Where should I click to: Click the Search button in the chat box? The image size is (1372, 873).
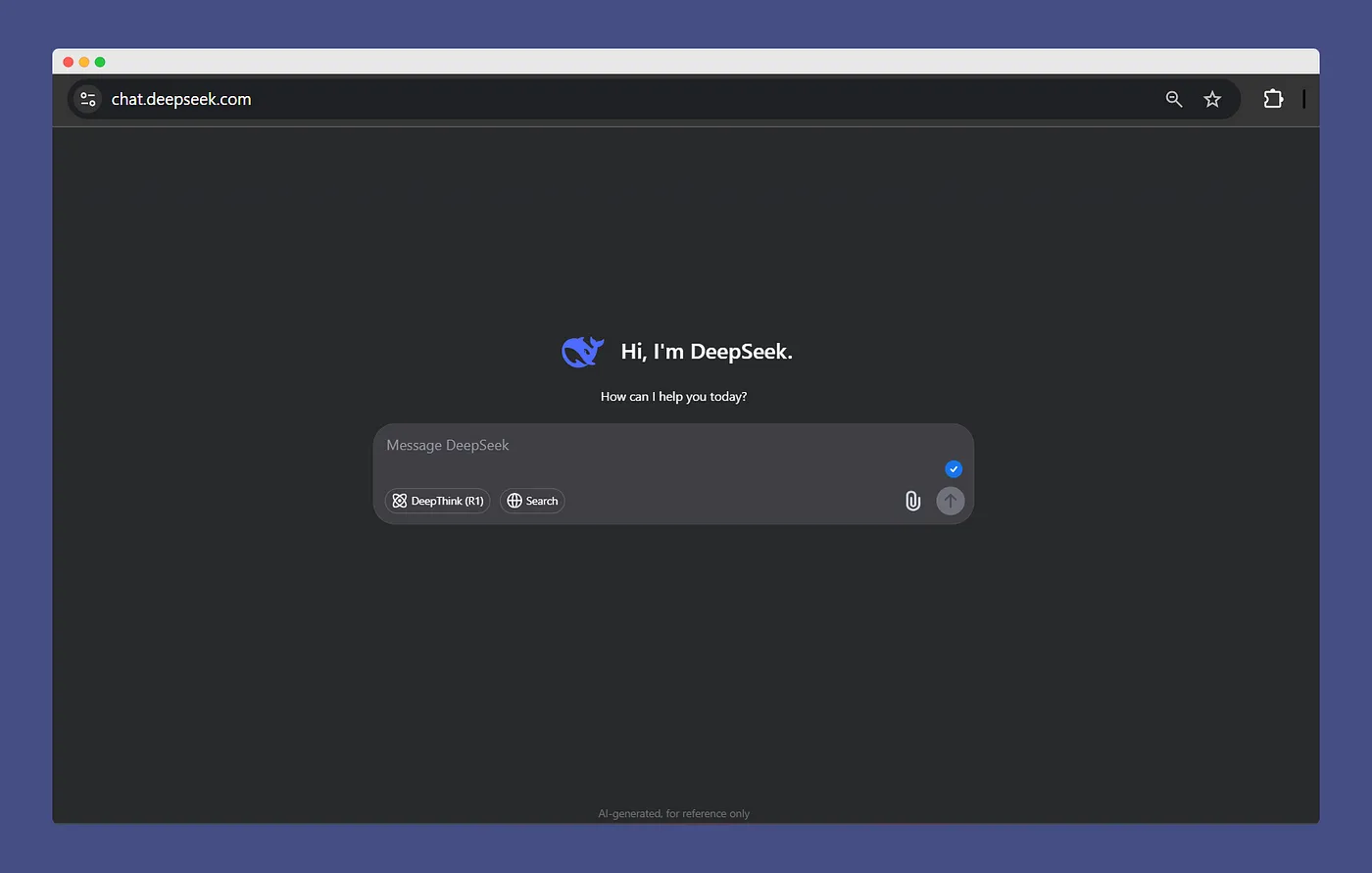coord(532,501)
